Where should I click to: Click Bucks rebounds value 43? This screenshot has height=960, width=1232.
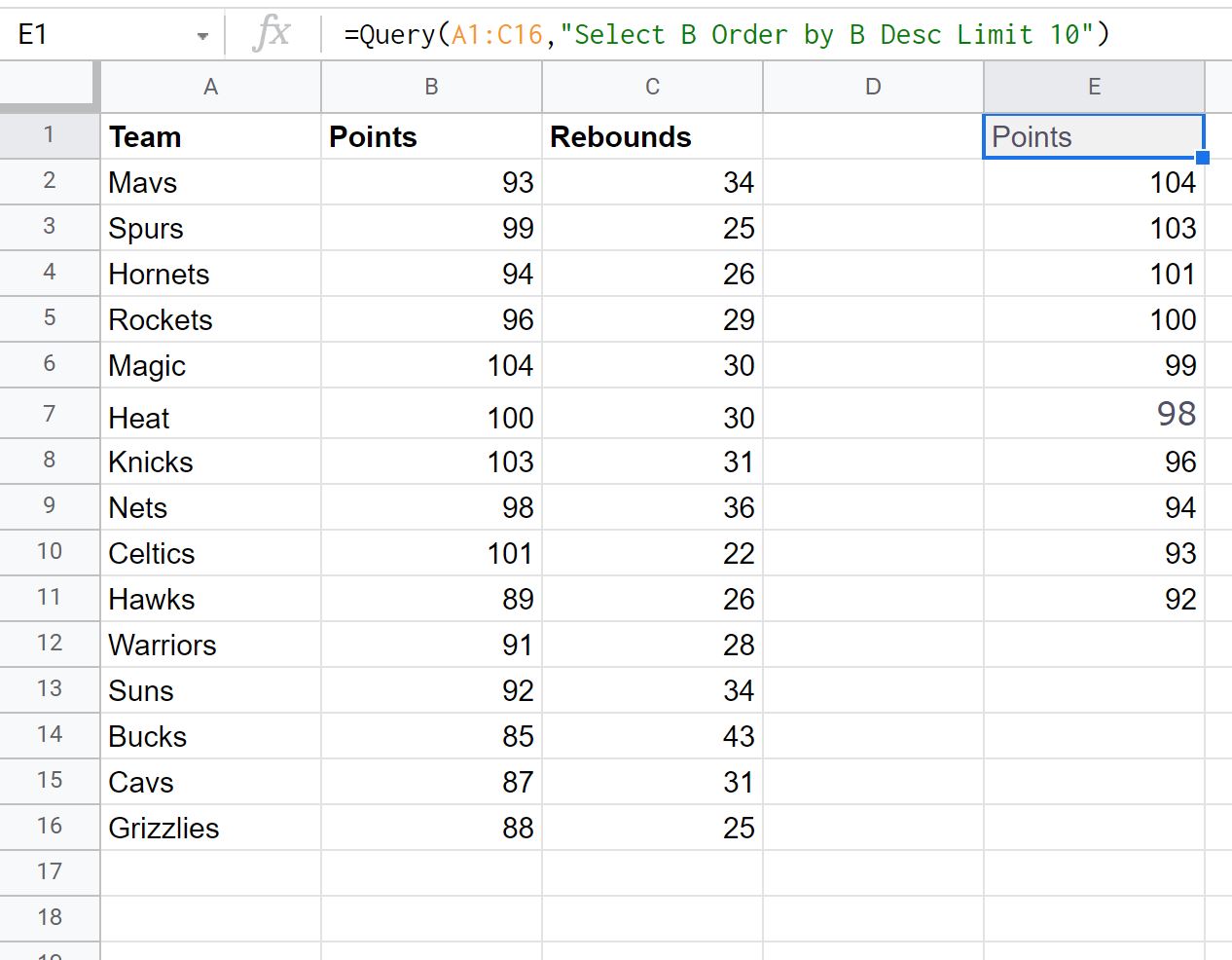coord(652,736)
